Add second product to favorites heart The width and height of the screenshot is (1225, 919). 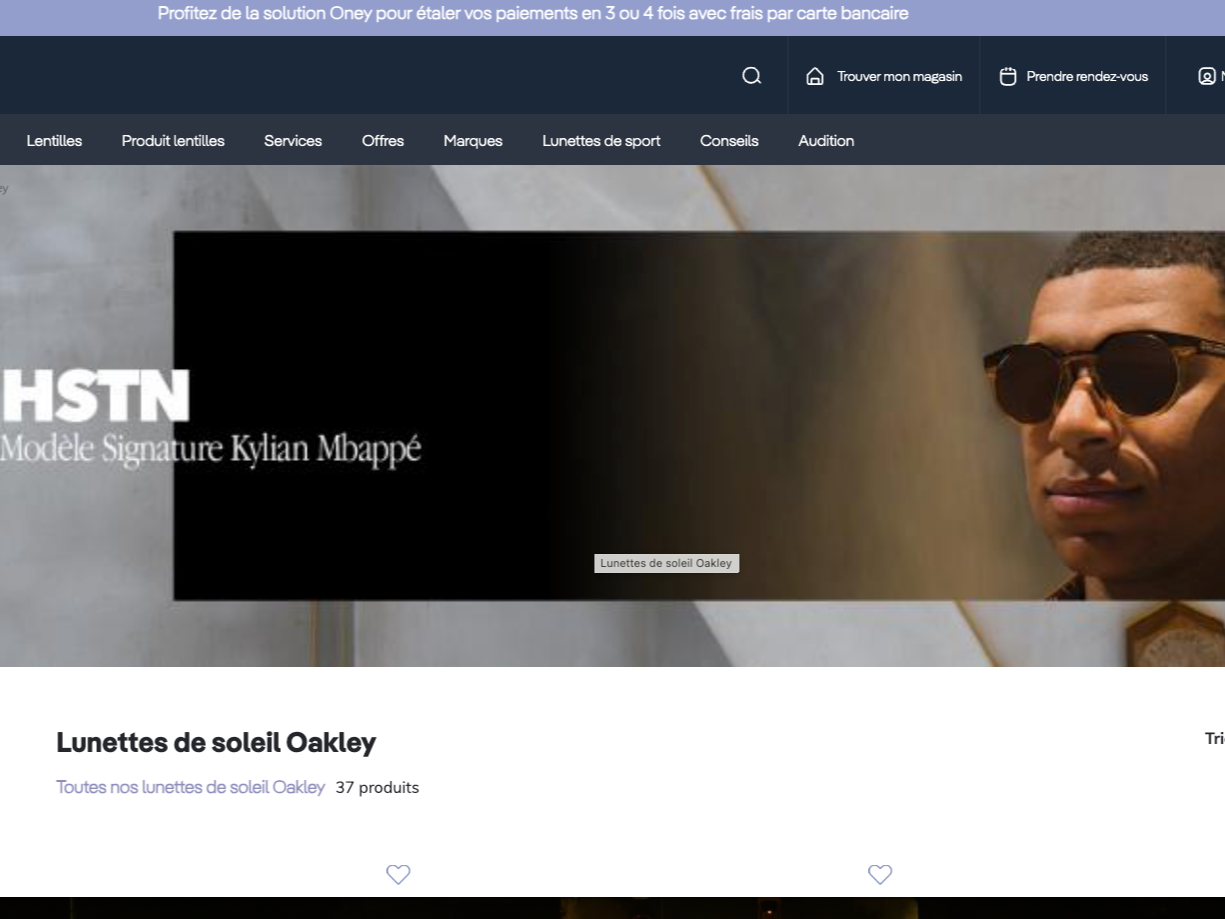pos(880,874)
